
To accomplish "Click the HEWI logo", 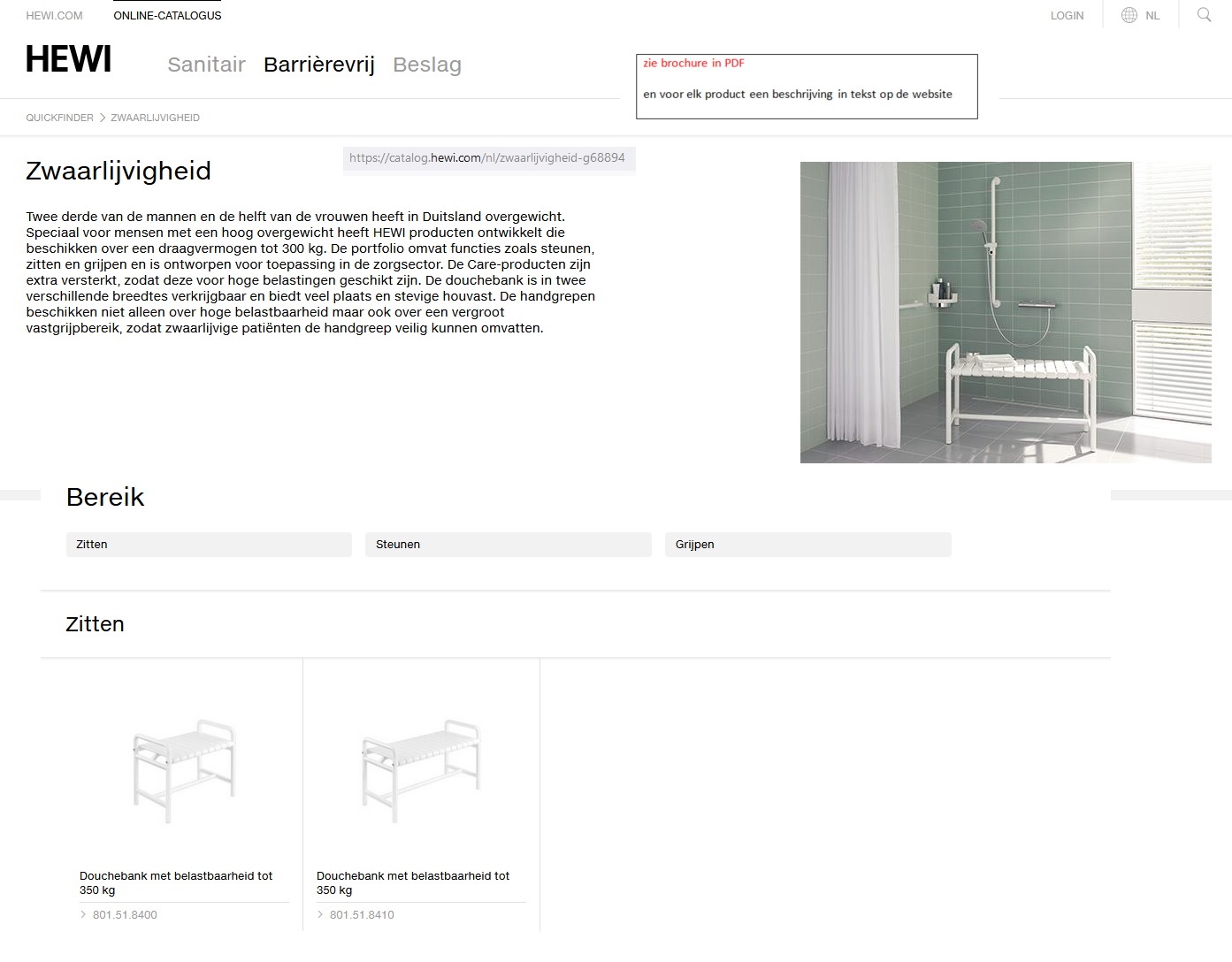I will (69, 60).
